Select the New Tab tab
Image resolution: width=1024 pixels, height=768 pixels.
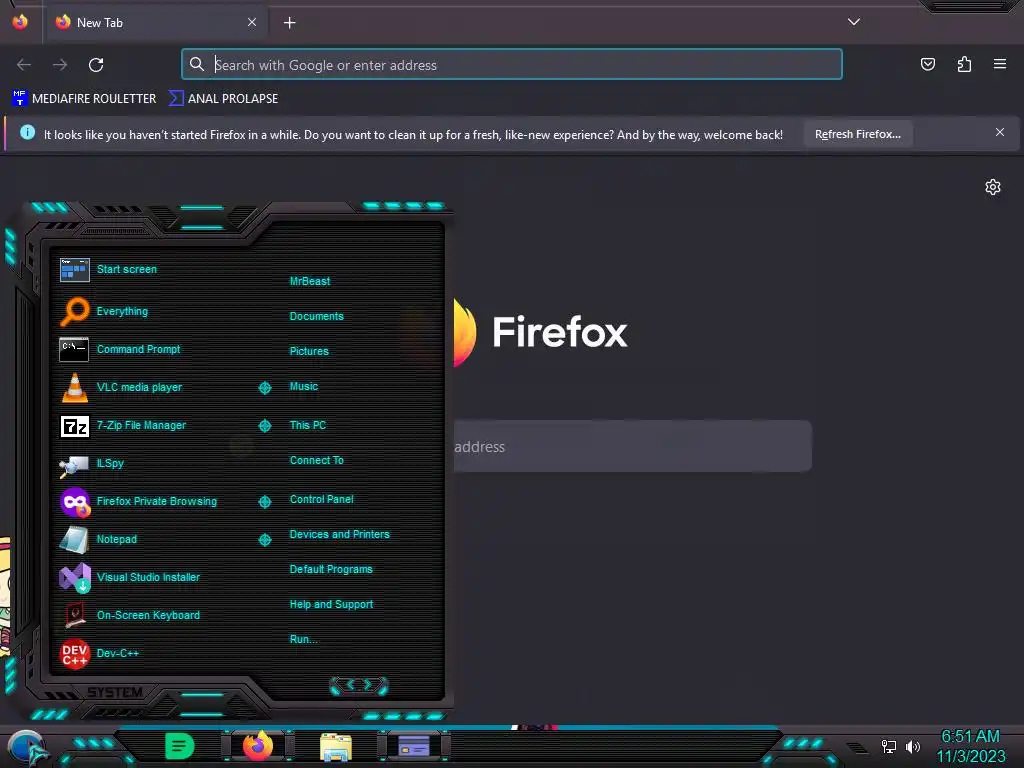(x=155, y=22)
